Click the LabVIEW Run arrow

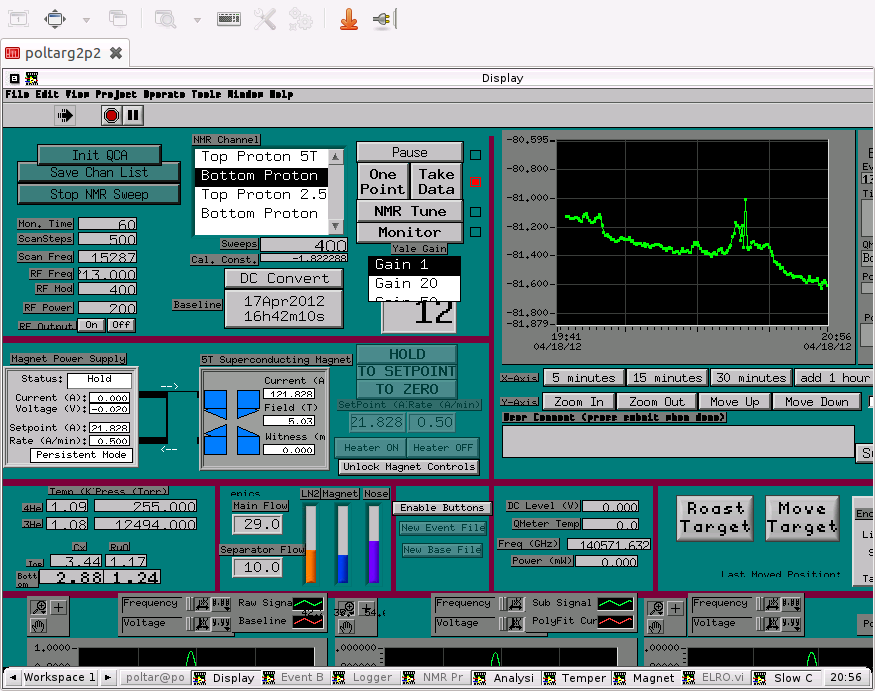click(65, 116)
